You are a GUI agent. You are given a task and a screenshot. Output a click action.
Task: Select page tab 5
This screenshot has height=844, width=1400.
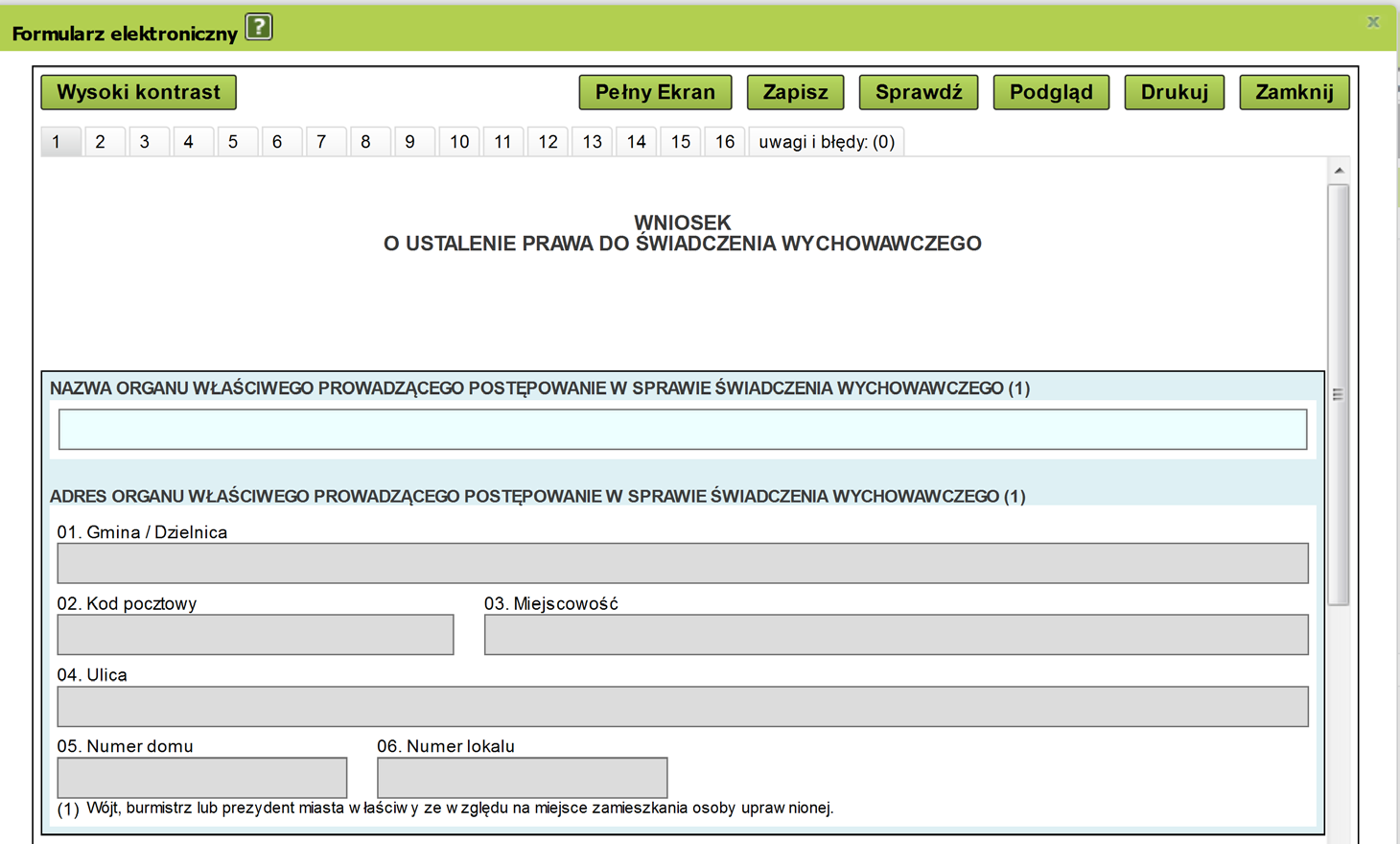[x=237, y=142]
